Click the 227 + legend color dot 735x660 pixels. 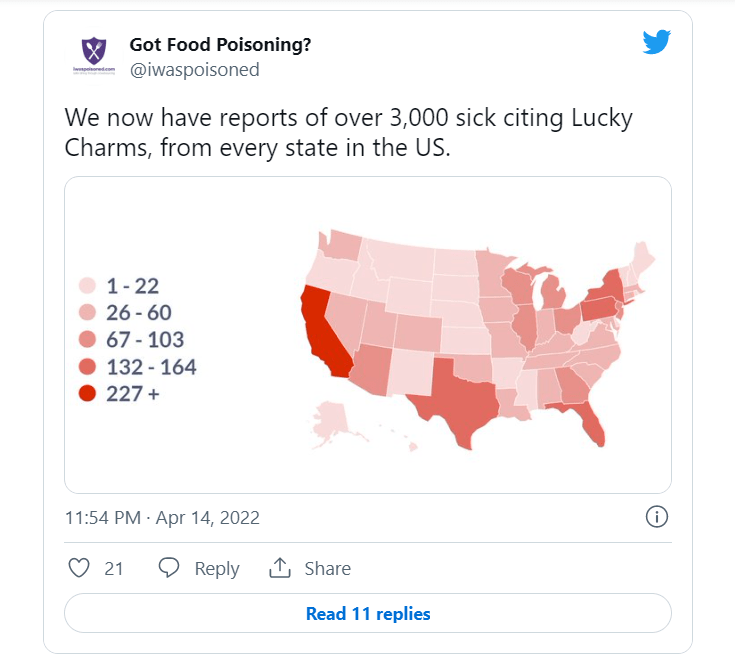pyautogui.click(x=87, y=394)
